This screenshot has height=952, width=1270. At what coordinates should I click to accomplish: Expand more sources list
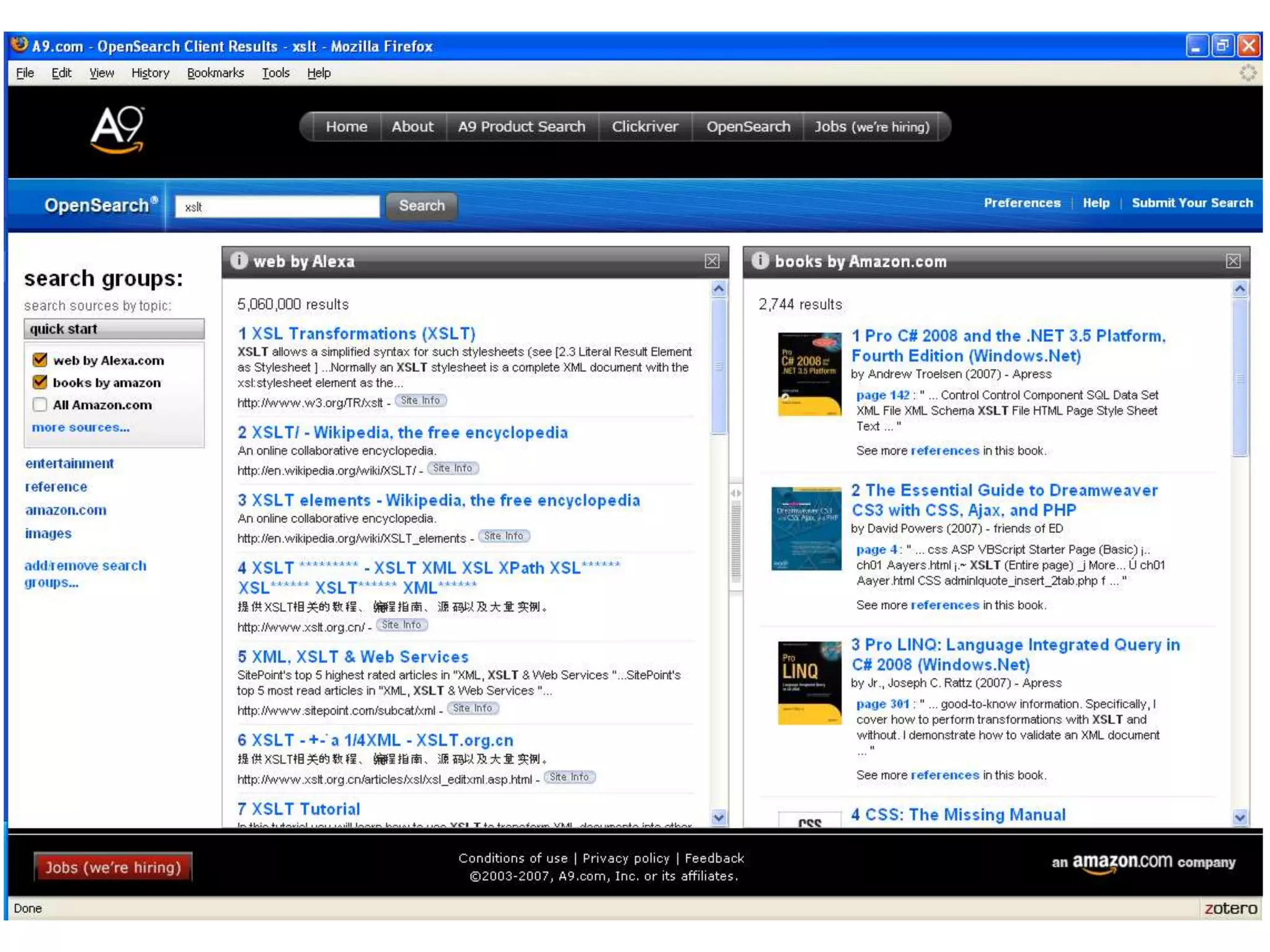pos(81,427)
